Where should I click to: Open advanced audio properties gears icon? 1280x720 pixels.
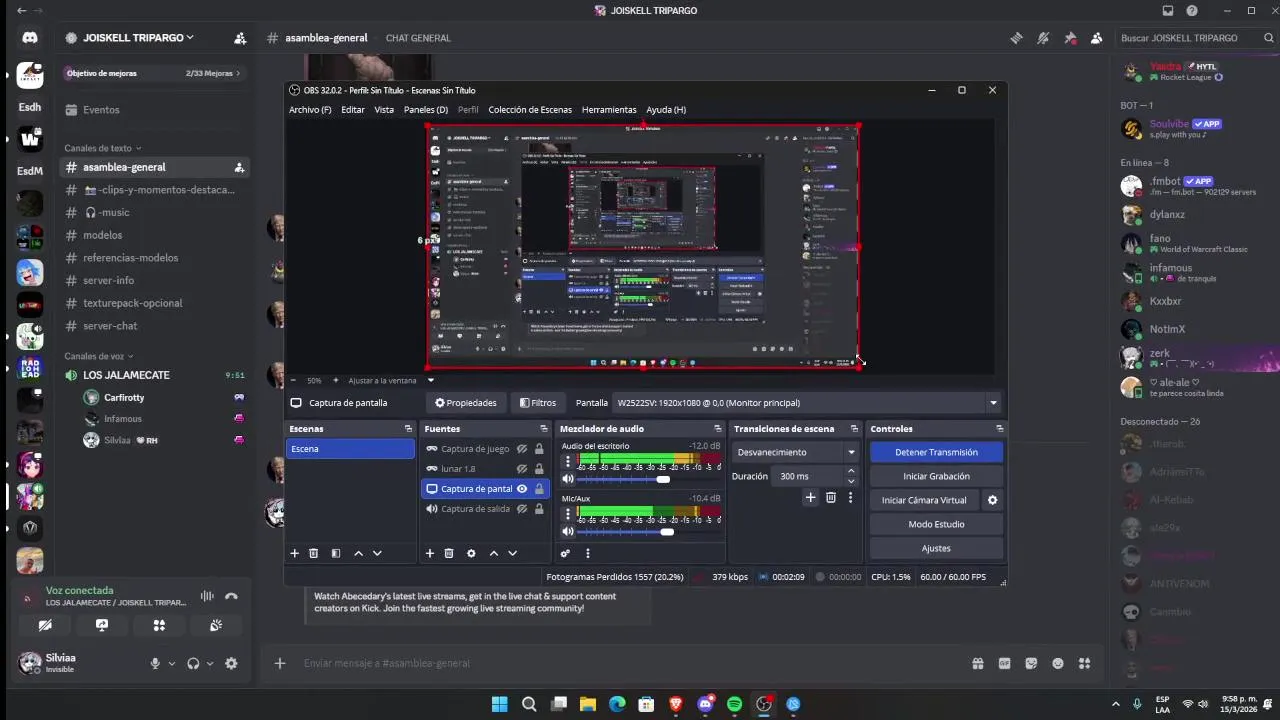(565, 553)
